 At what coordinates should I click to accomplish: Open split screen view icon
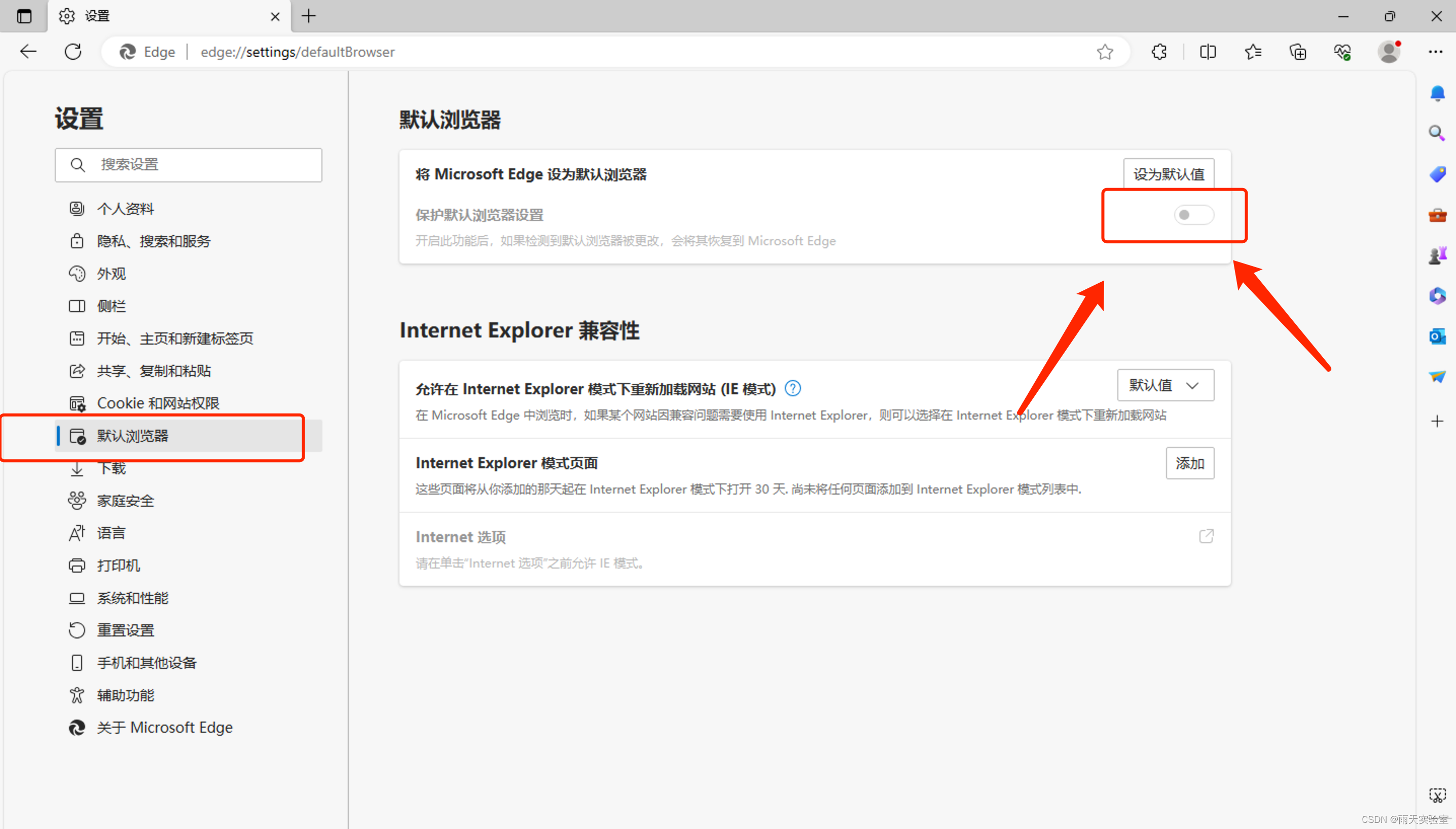(x=1207, y=52)
